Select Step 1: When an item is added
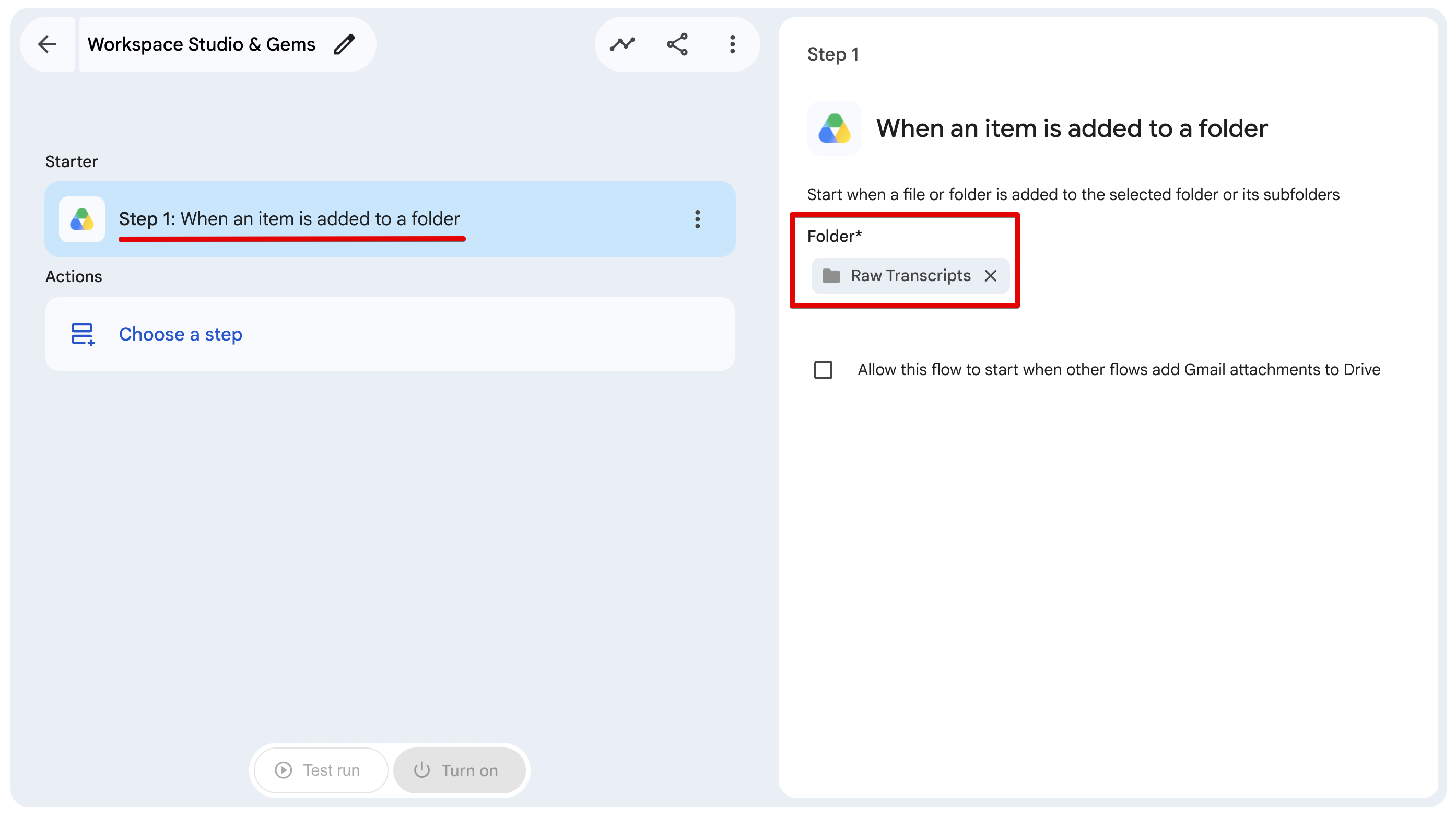 coord(390,219)
